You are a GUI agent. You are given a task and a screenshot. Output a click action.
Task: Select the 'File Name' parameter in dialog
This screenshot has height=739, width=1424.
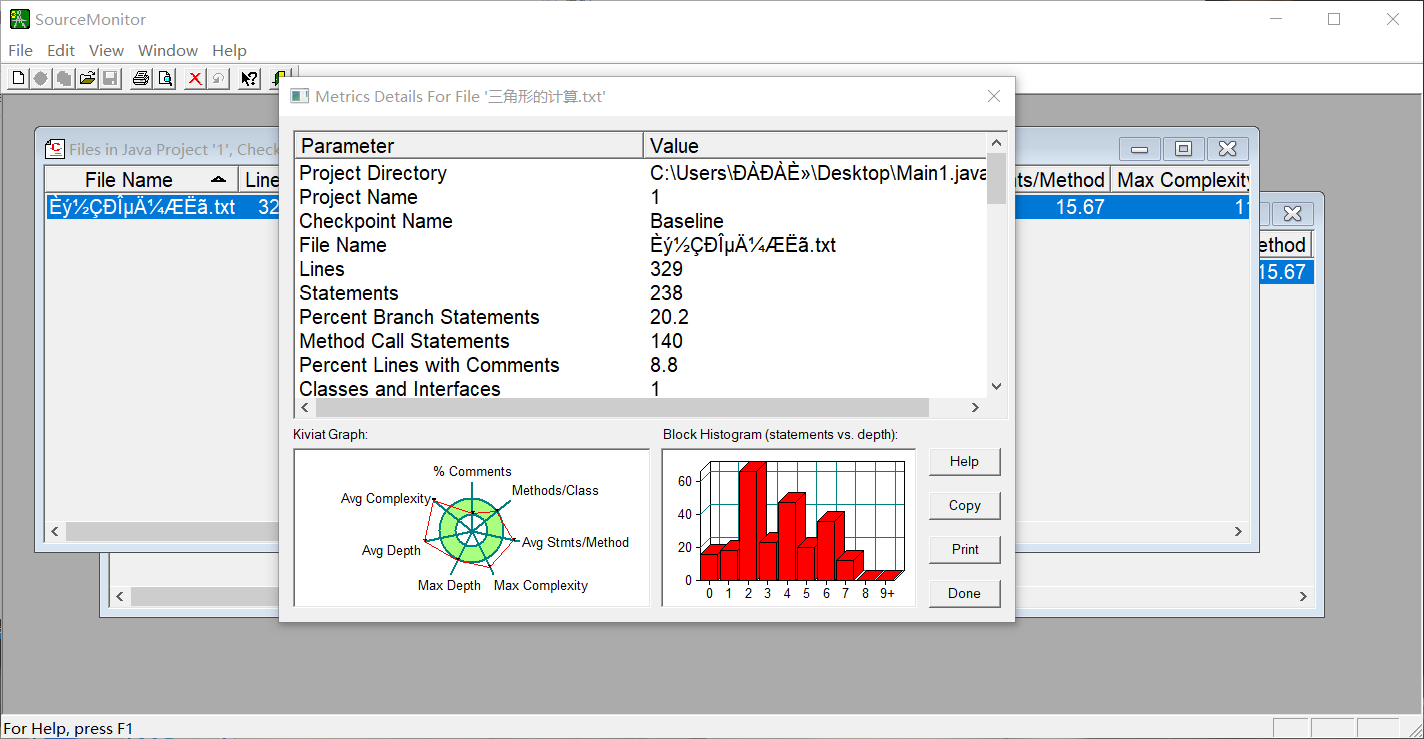click(343, 245)
